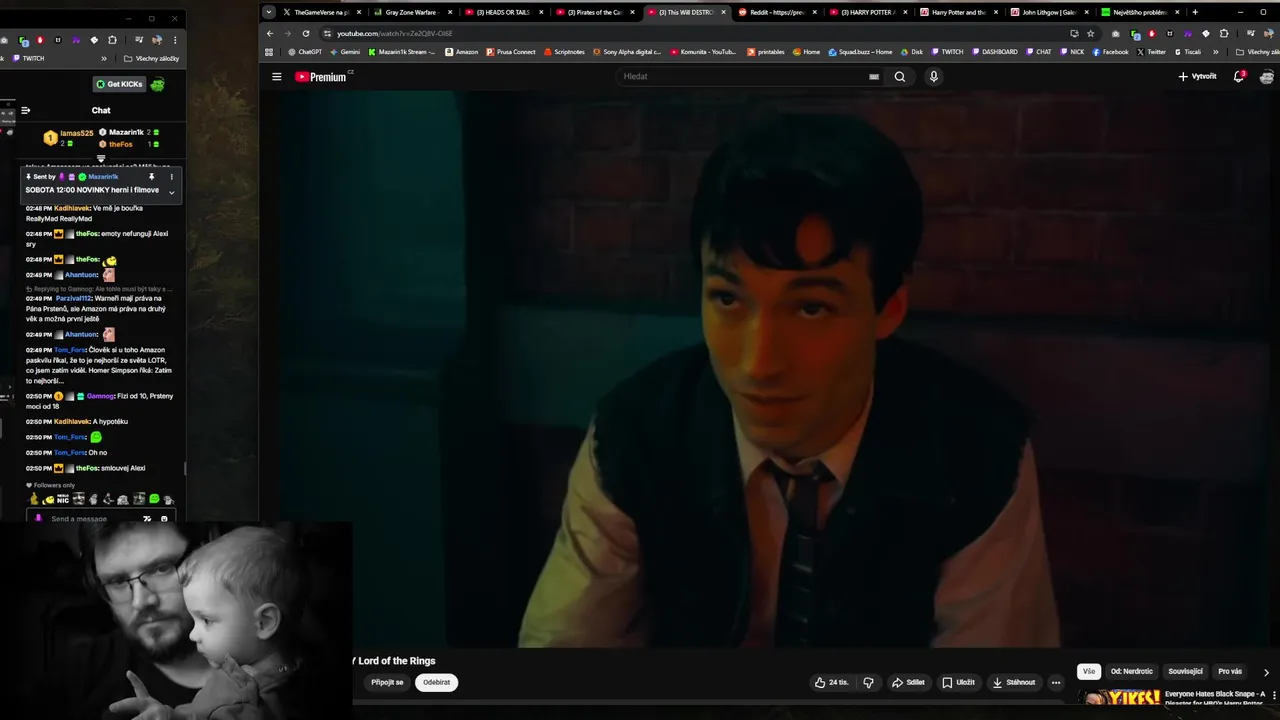Viewport: 1280px width, 720px height.
Task: Click the Odebírat subscribe button
Action: tap(436, 683)
